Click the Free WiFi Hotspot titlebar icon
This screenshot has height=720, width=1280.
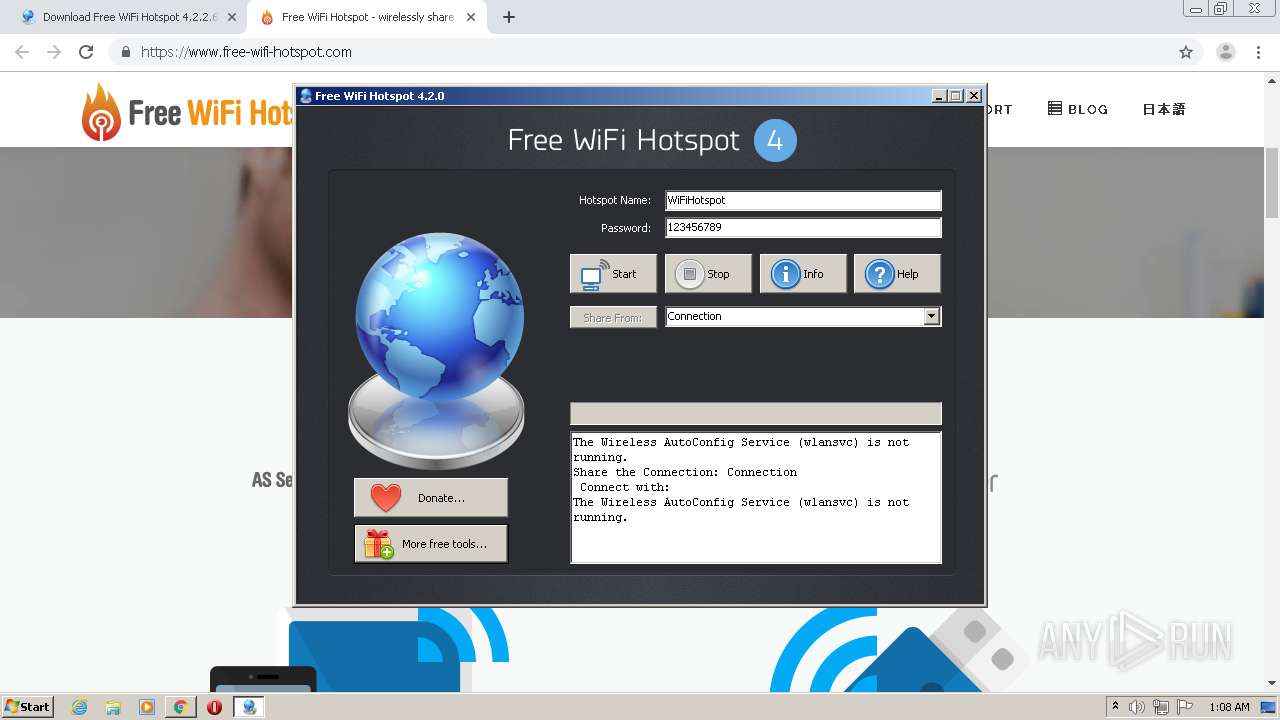click(x=306, y=96)
